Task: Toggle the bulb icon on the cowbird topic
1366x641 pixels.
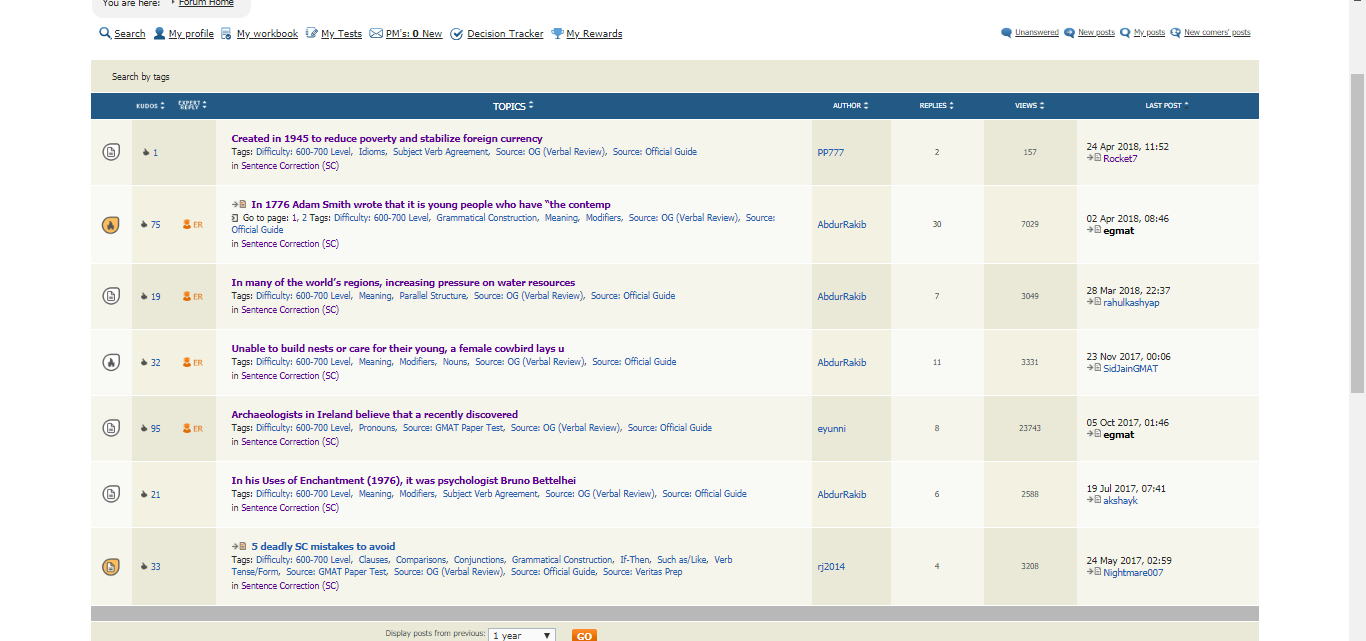Action: point(110,362)
